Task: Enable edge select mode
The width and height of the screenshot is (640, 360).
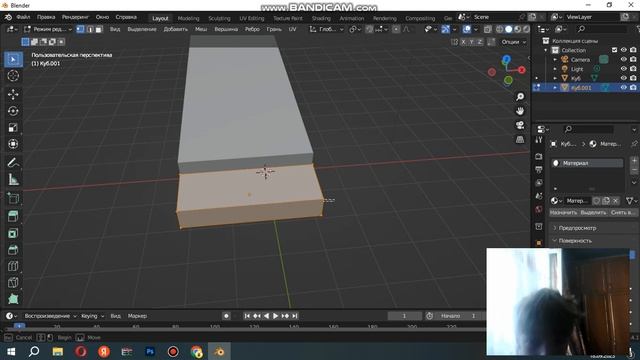Action: click(x=90, y=29)
